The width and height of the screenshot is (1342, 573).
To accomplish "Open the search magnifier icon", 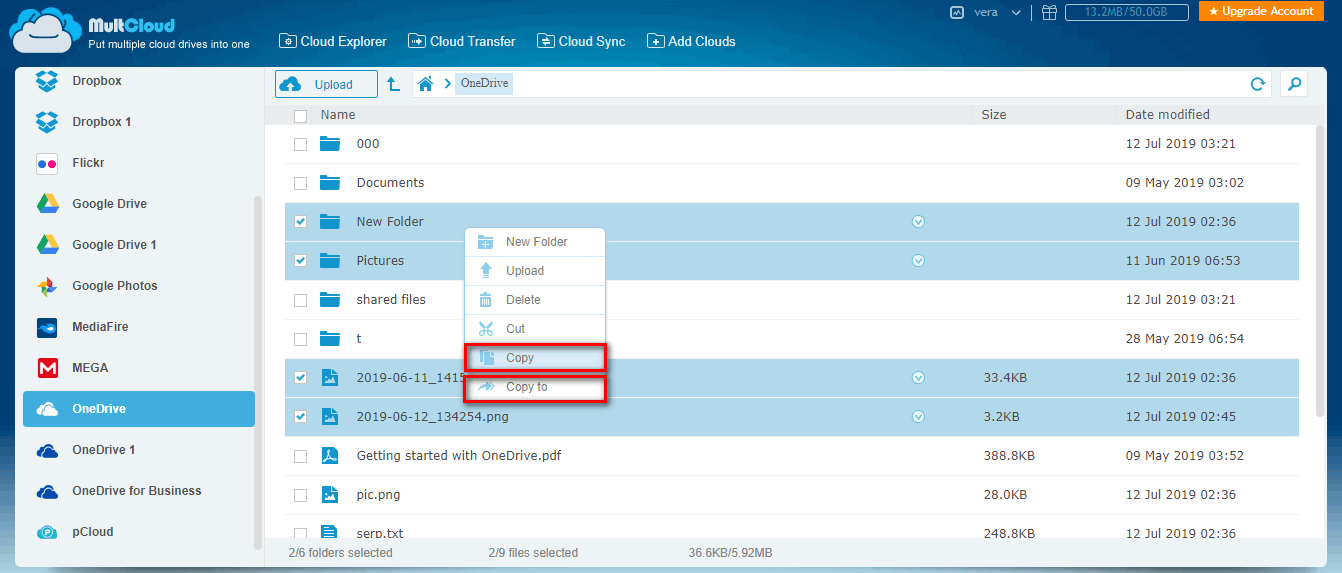I will click(1294, 84).
